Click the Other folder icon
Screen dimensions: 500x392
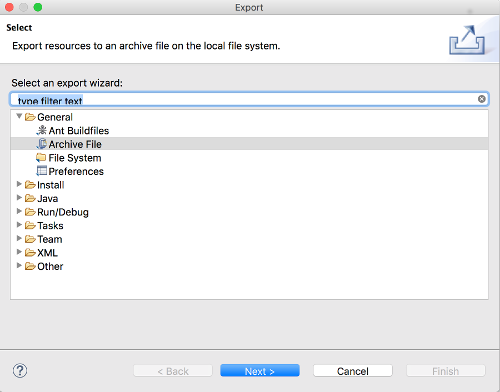30,266
